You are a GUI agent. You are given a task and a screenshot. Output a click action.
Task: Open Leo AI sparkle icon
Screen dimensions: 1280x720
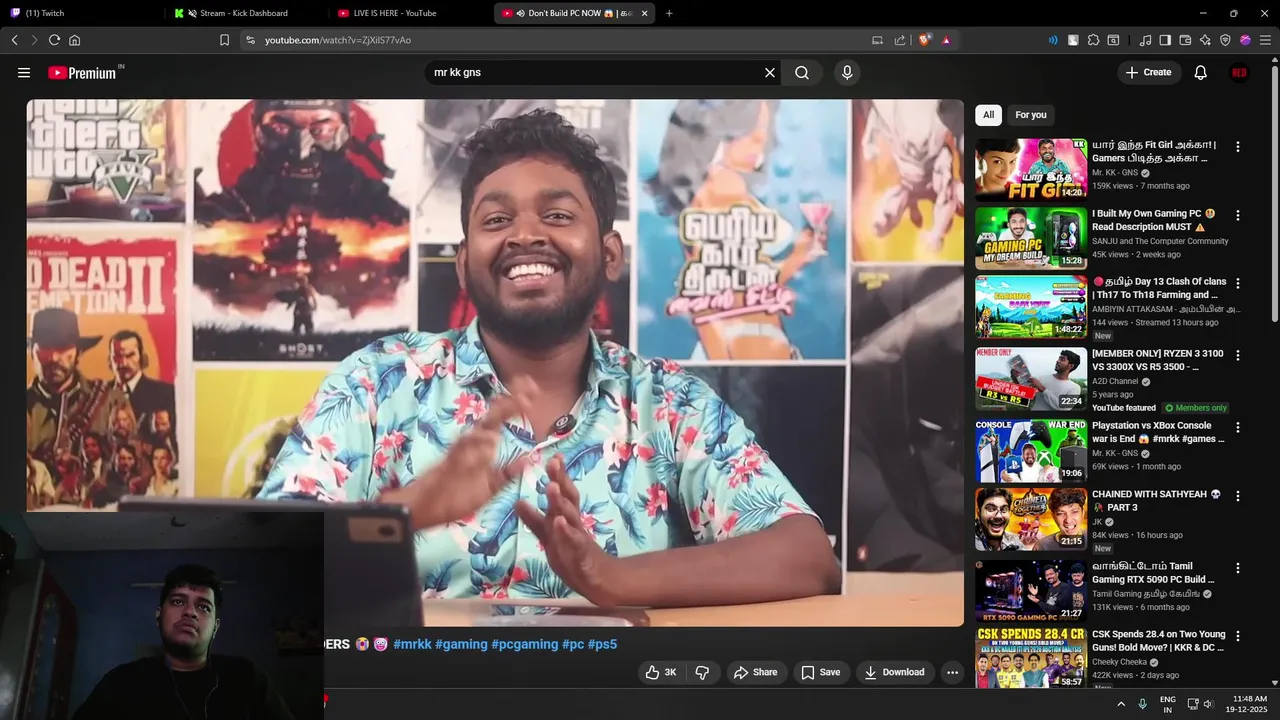1205,40
